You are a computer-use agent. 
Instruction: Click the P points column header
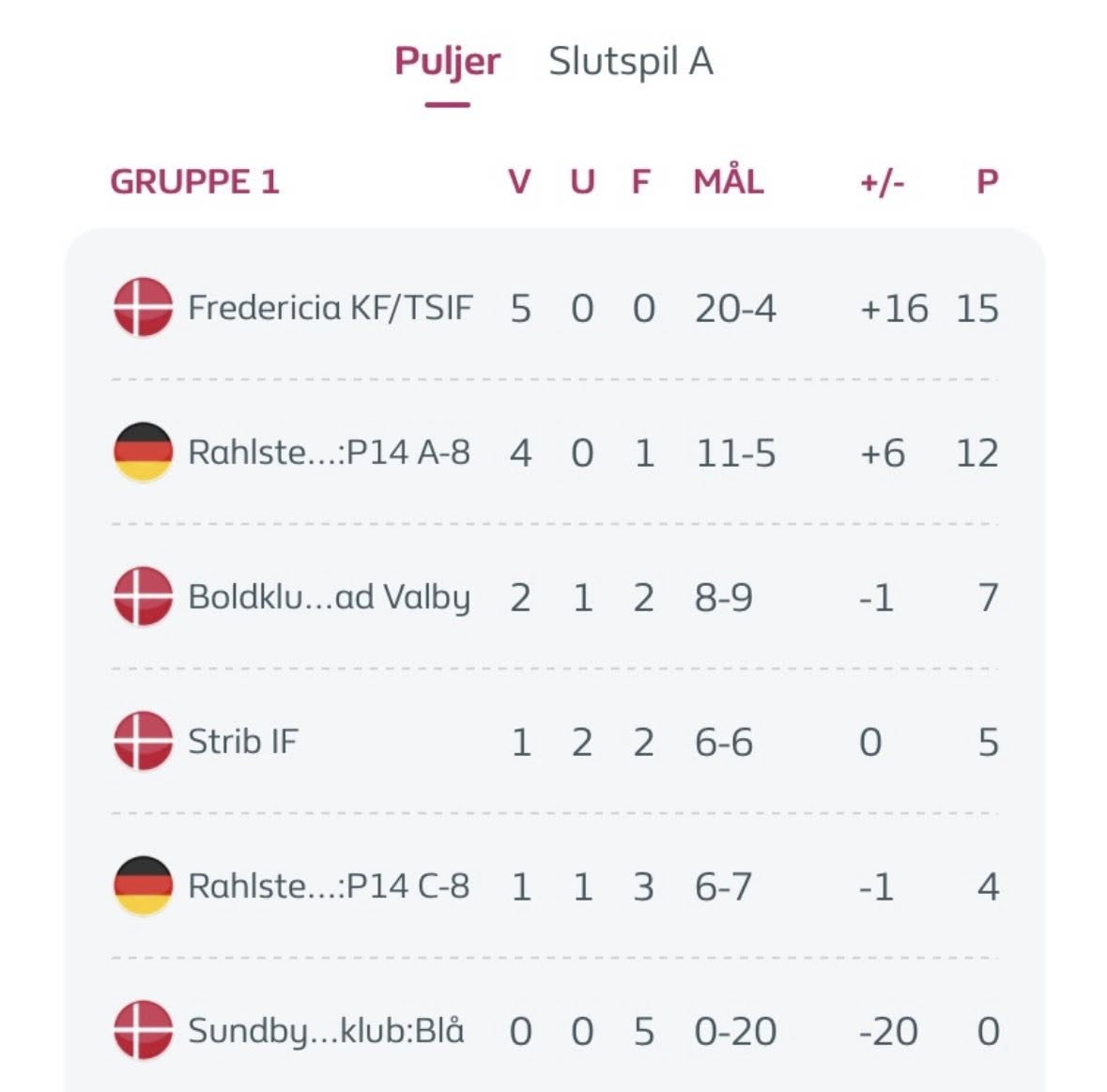(x=987, y=182)
